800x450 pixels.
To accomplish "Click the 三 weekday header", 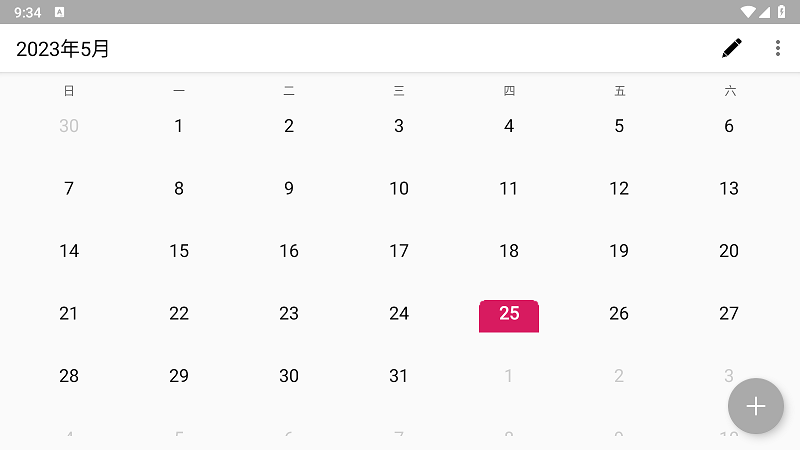I will click(399, 91).
